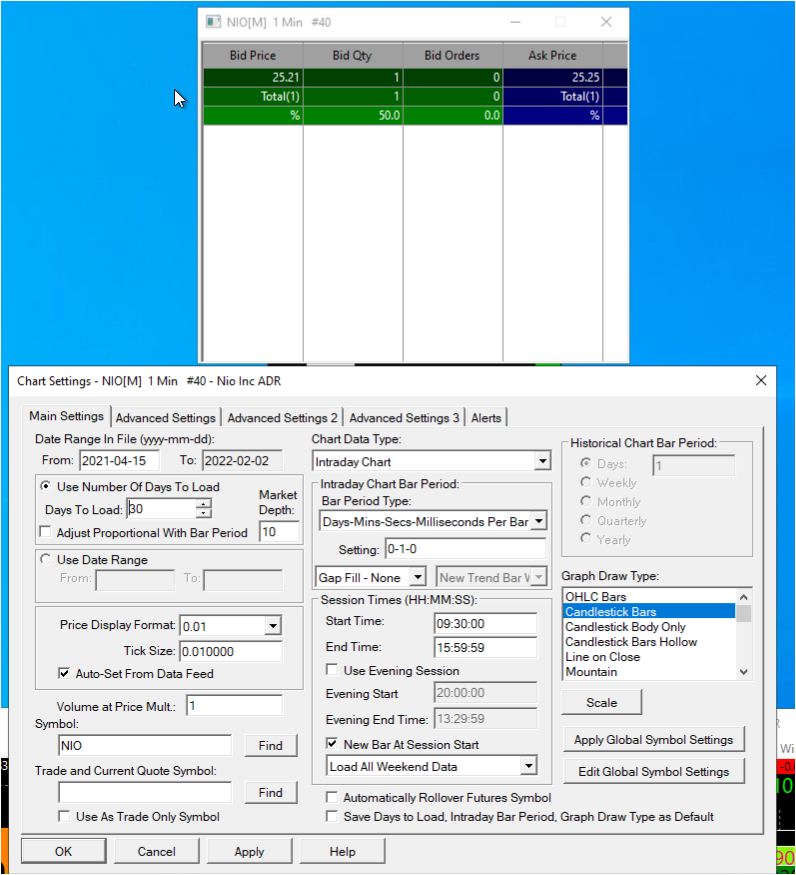The height and width of the screenshot is (875, 796).
Task: Close the Chart Settings dialog
Action: coord(761,381)
